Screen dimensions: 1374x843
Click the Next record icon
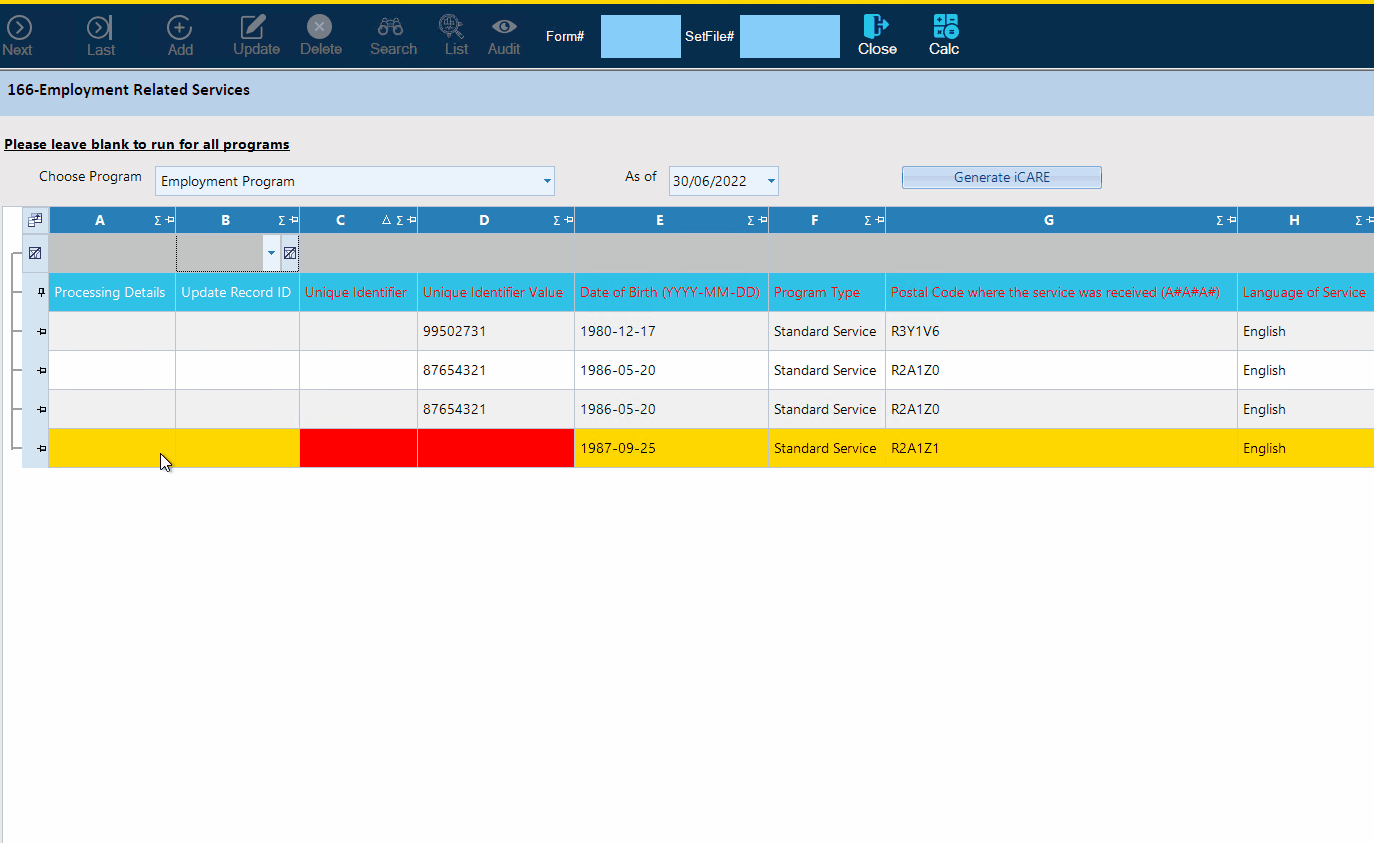coord(18,28)
